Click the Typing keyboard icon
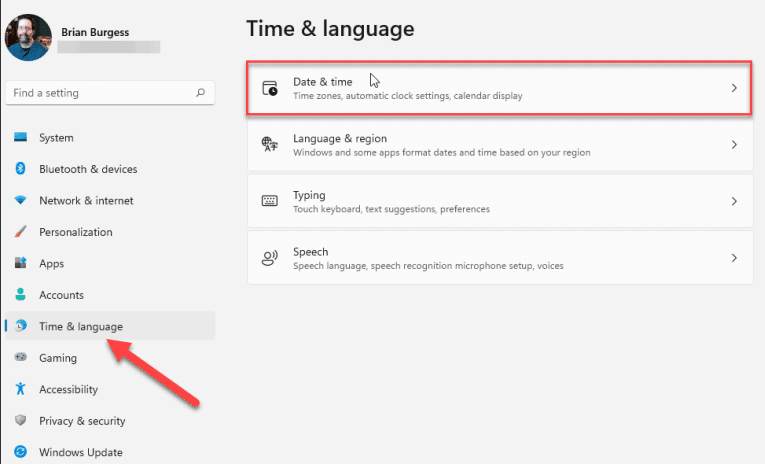765x464 pixels. (x=270, y=201)
